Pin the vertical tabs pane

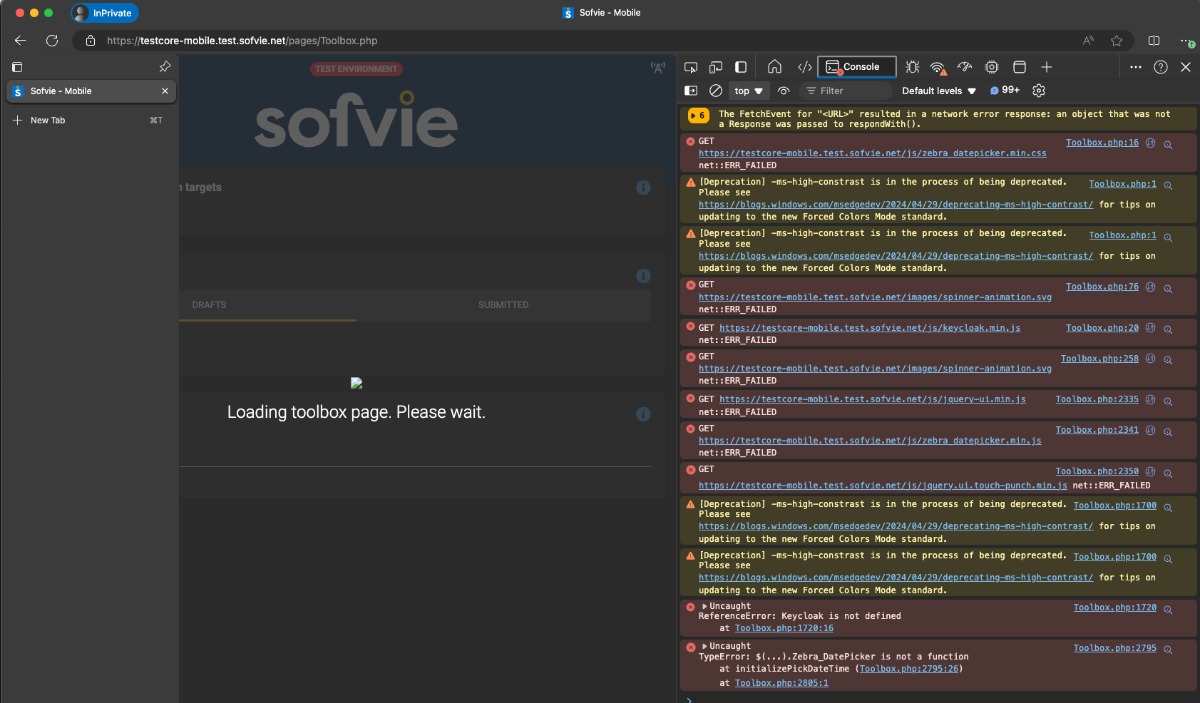165,67
